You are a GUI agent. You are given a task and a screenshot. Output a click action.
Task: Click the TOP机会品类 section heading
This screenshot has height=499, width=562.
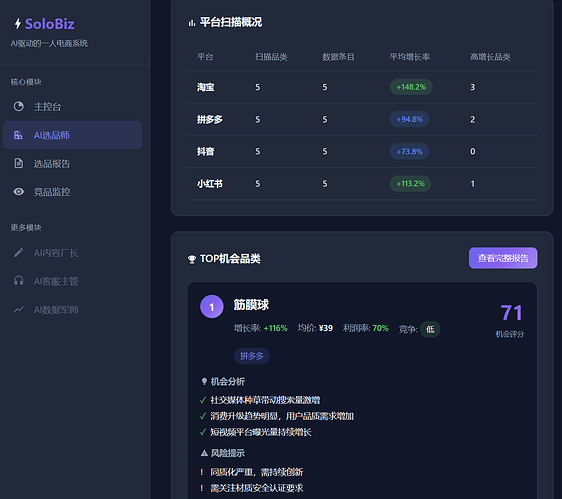230,258
